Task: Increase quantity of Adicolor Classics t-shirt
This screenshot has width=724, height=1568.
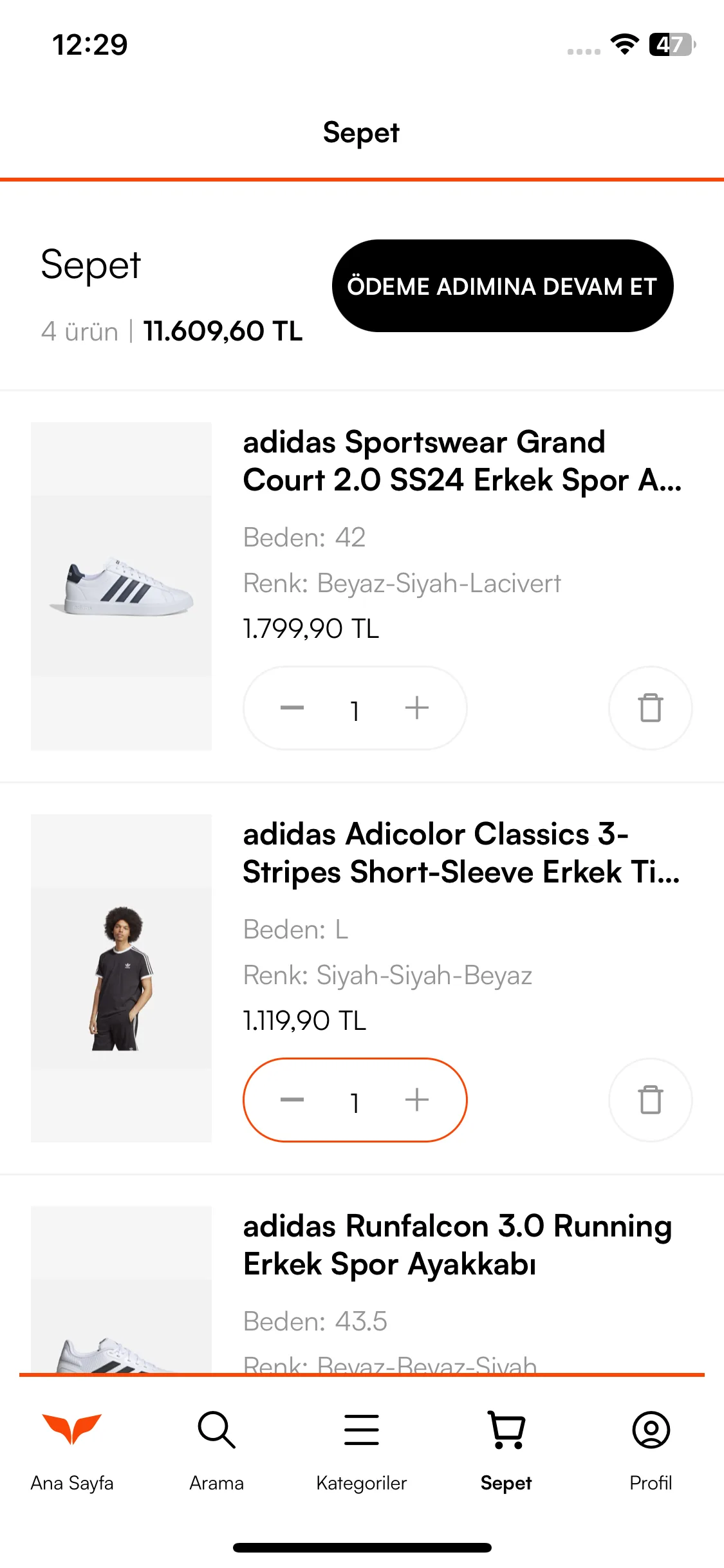Action: 417,1100
